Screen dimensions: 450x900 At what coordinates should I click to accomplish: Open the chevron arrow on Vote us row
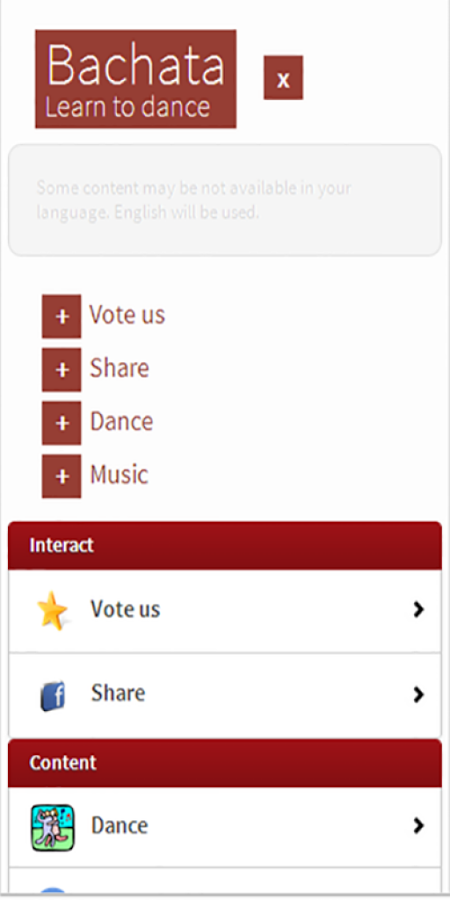coord(418,610)
